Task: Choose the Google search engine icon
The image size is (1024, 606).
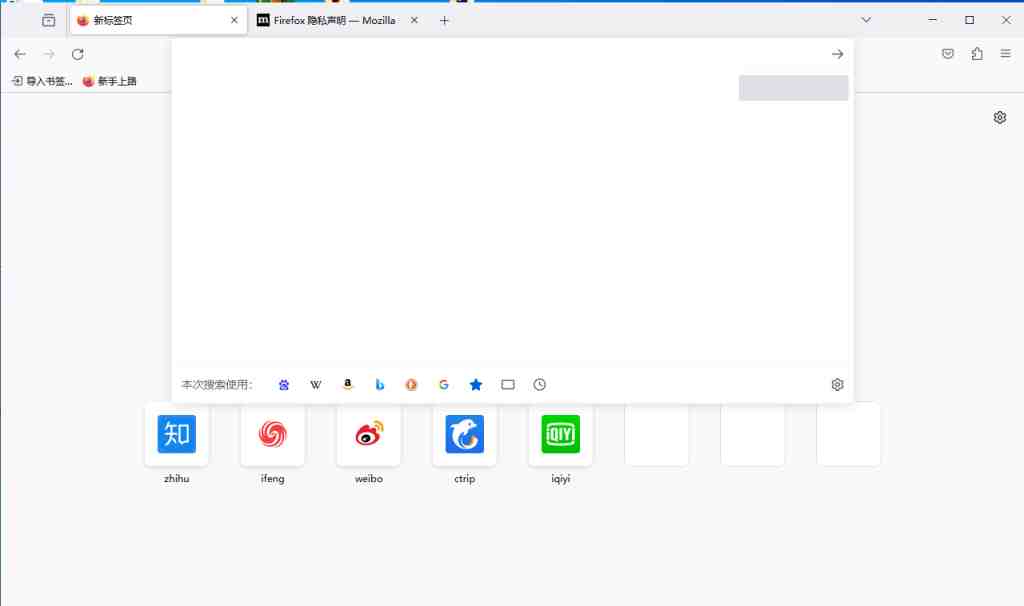Action: click(444, 384)
